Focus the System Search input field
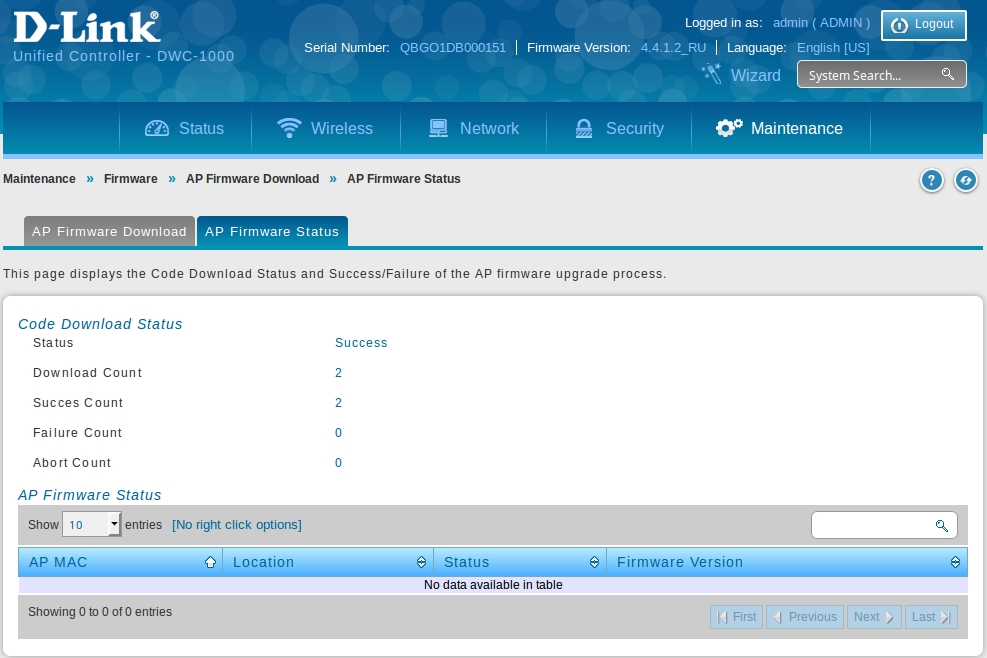Screen dimensions: 987x658 click(x=870, y=75)
